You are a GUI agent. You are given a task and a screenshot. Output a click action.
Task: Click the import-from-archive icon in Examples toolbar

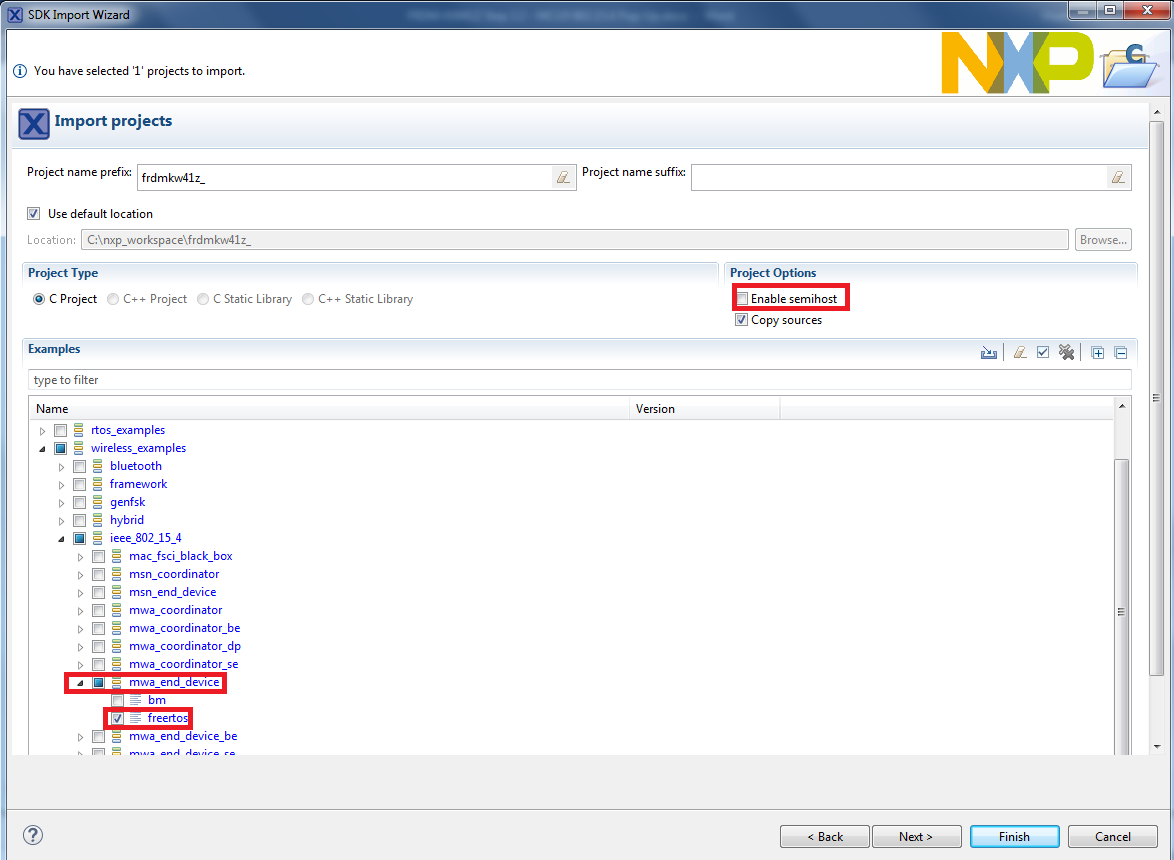(989, 352)
